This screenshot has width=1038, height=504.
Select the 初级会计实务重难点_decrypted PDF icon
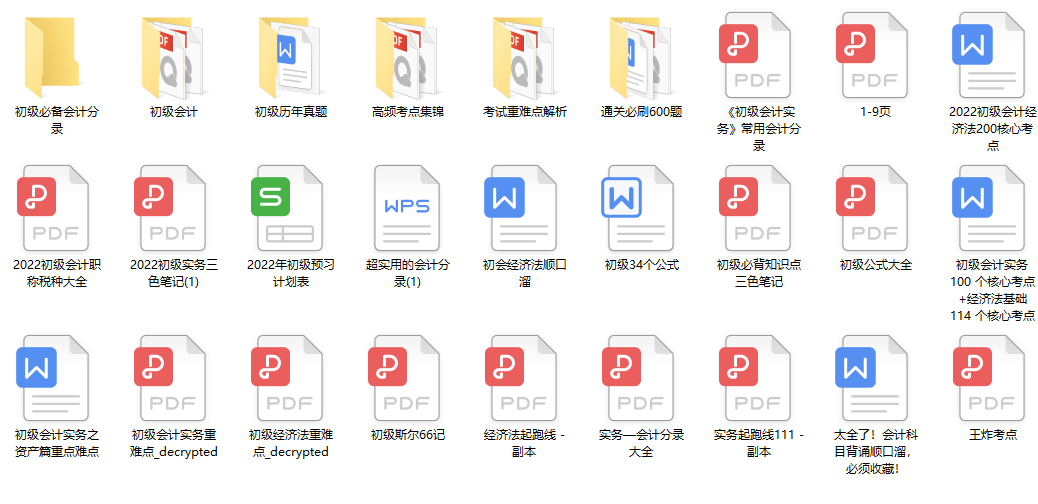[169, 379]
